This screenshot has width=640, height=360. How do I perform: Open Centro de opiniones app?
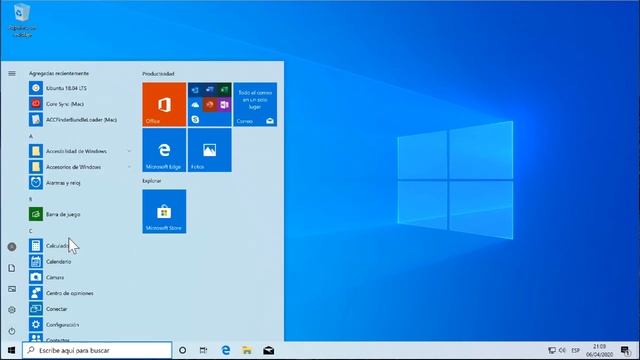point(80,293)
